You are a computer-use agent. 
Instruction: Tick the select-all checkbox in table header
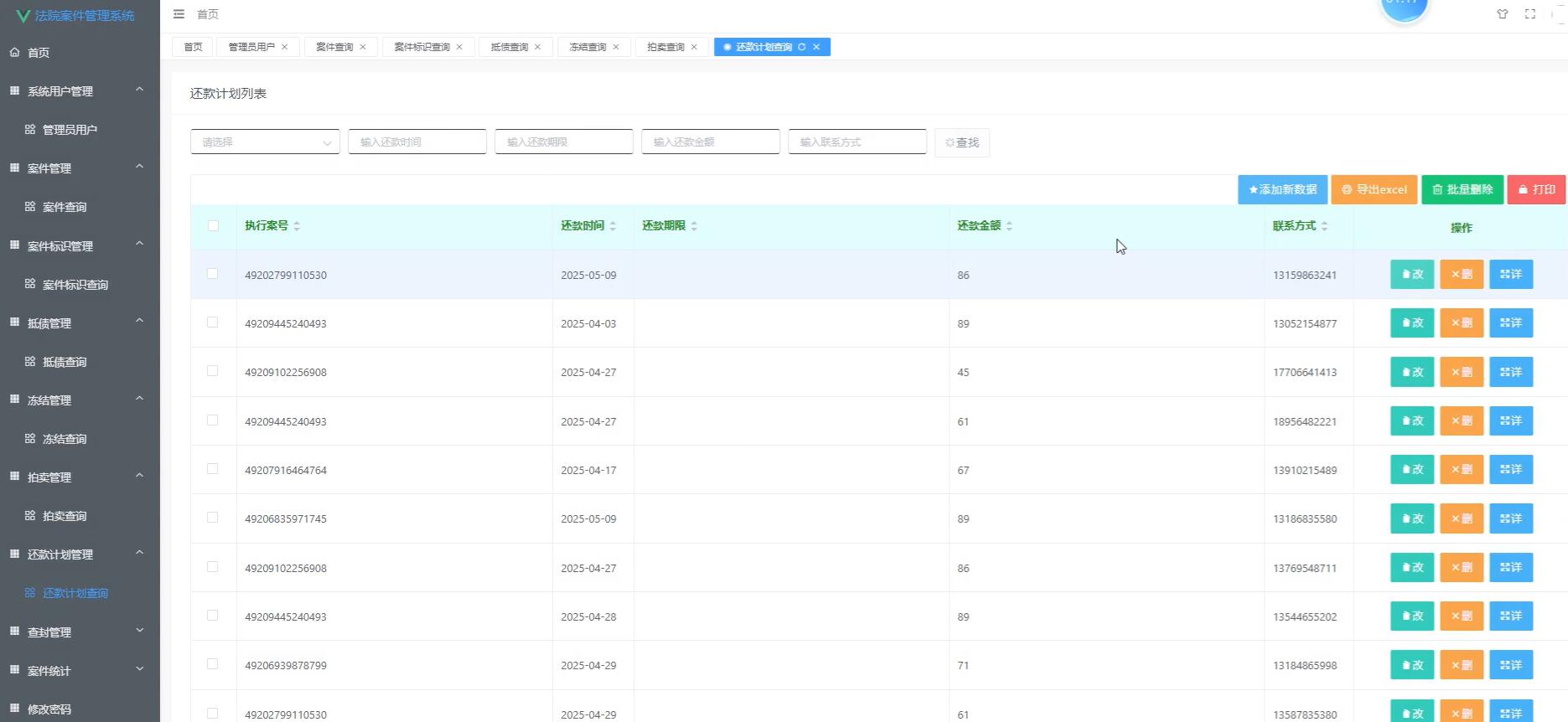point(213,226)
